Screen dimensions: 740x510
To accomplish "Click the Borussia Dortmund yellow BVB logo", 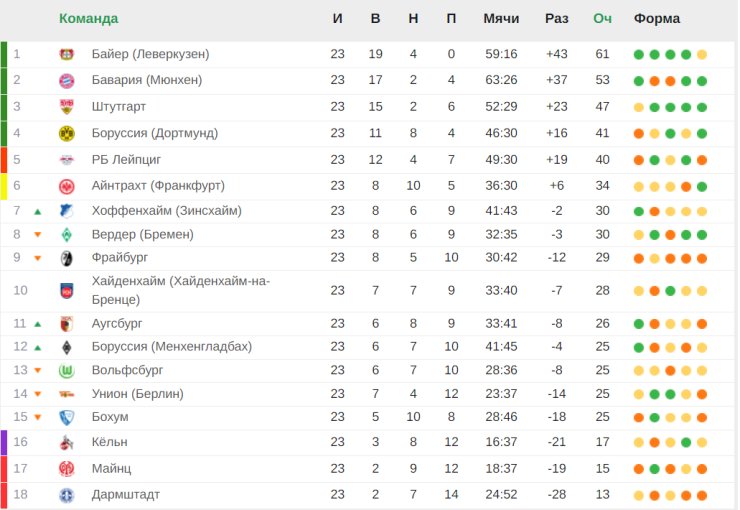I will (x=67, y=134).
